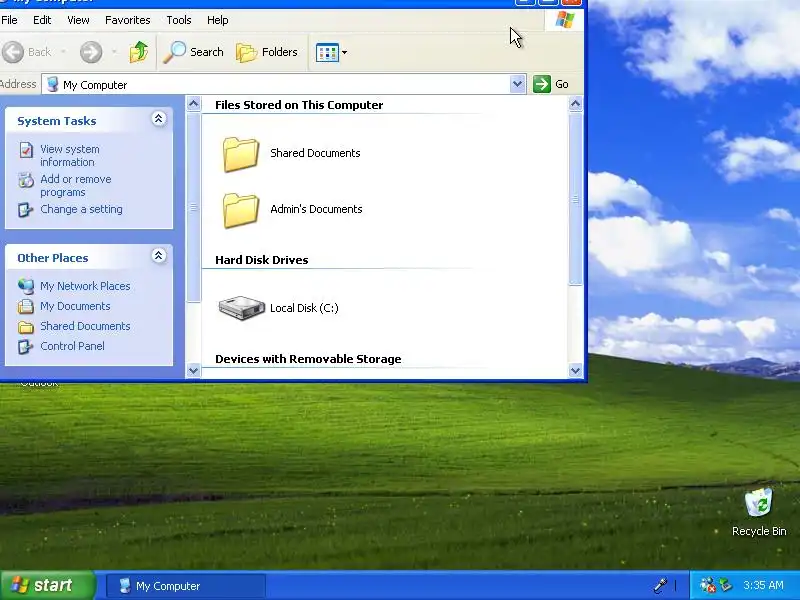Screen dimensions: 800x600
Task: Click the Hard Disk Drives heading
Action: (262, 260)
